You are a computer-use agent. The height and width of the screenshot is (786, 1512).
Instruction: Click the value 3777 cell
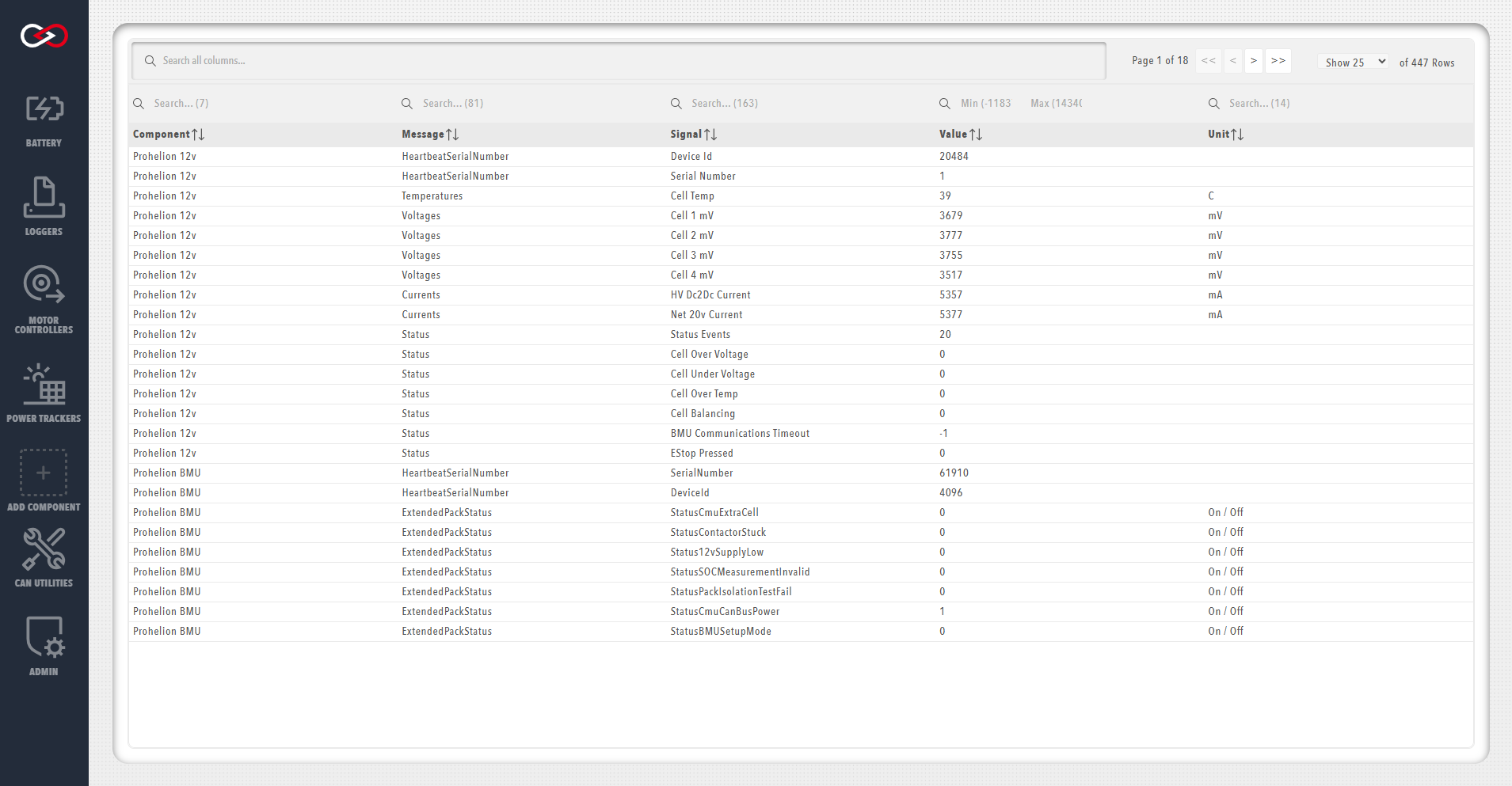click(x=951, y=236)
